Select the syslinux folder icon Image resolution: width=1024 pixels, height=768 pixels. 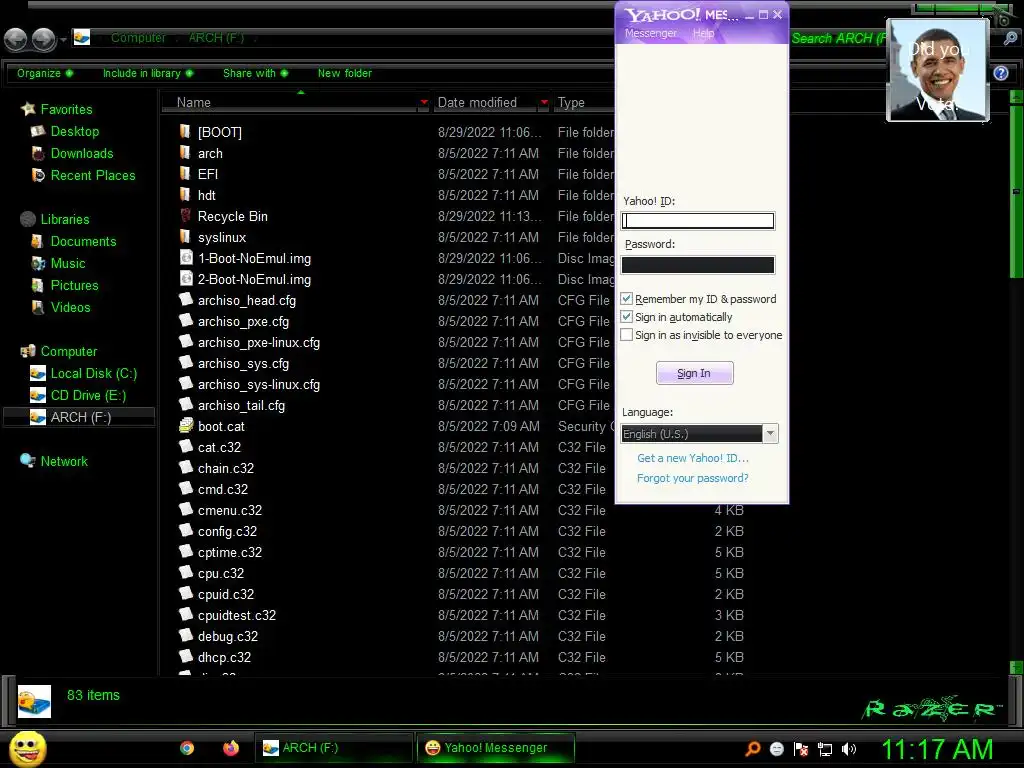tap(185, 236)
